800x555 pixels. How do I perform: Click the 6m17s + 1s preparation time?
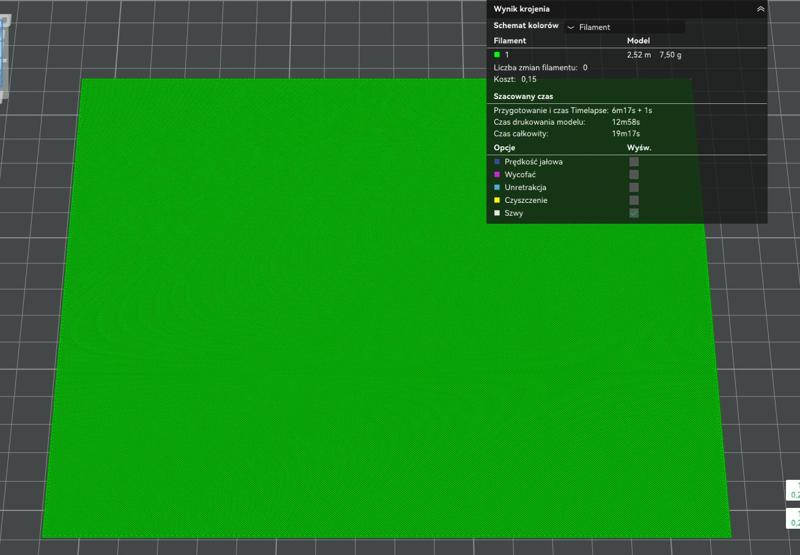pyautogui.click(x=632, y=110)
